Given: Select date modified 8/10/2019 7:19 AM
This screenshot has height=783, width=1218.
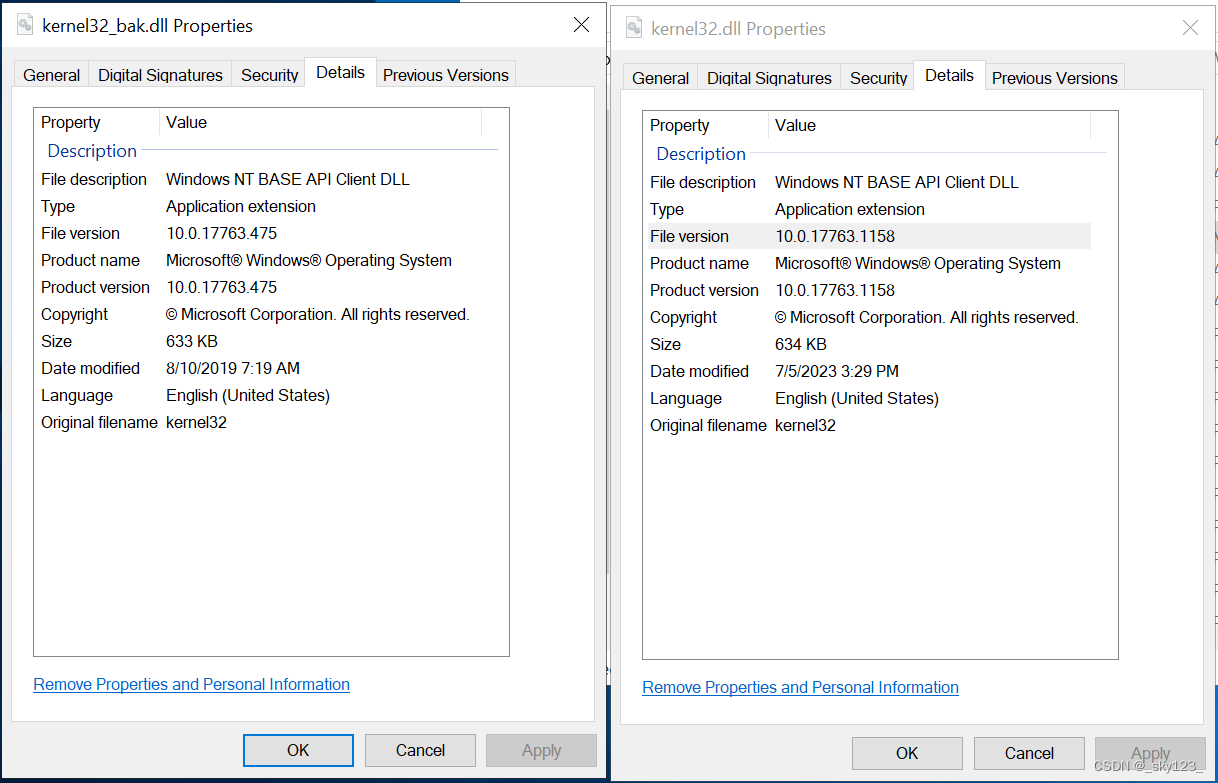Looking at the screenshot, I should click(233, 368).
